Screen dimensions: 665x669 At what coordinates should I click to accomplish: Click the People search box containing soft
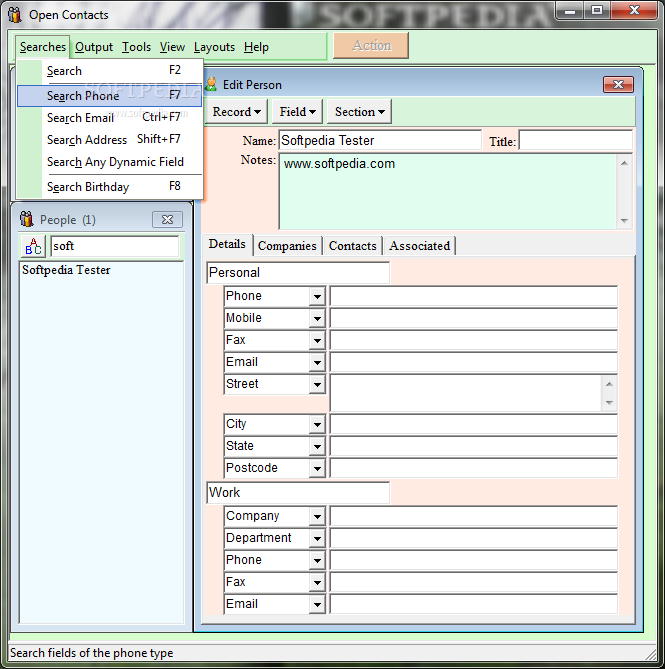115,246
